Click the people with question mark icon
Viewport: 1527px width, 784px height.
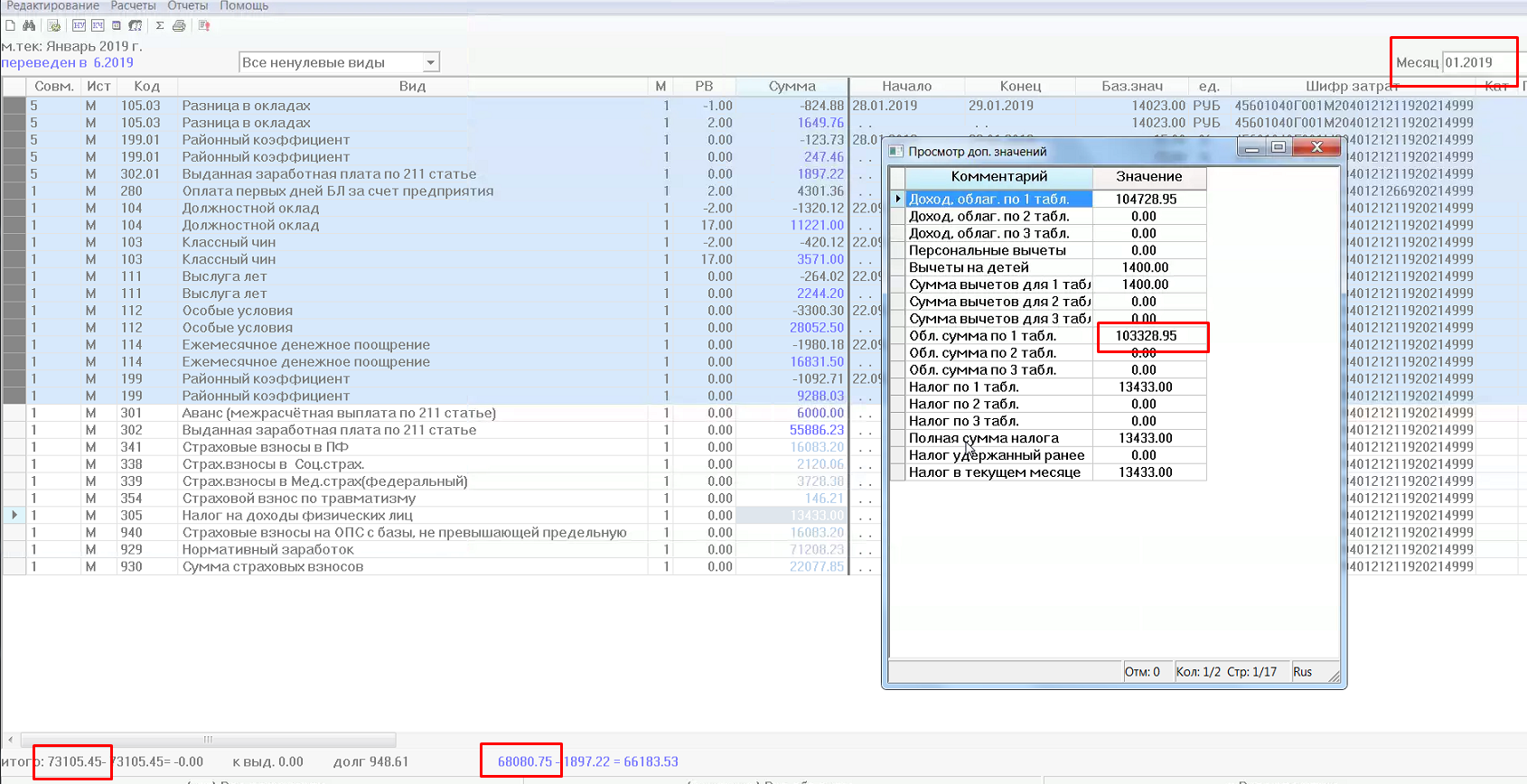point(136,25)
